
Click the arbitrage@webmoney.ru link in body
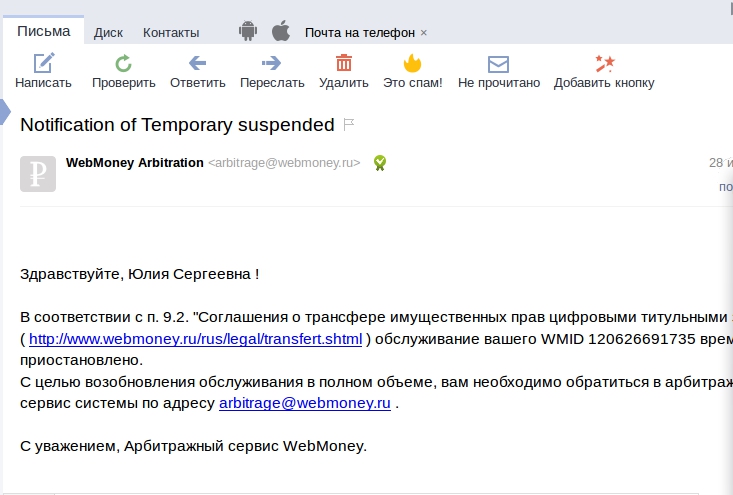[305, 403]
